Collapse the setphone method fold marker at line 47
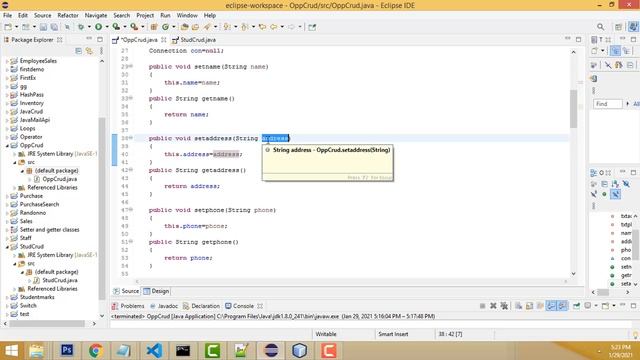The height and width of the screenshot is (360, 640). [x=131, y=209]
